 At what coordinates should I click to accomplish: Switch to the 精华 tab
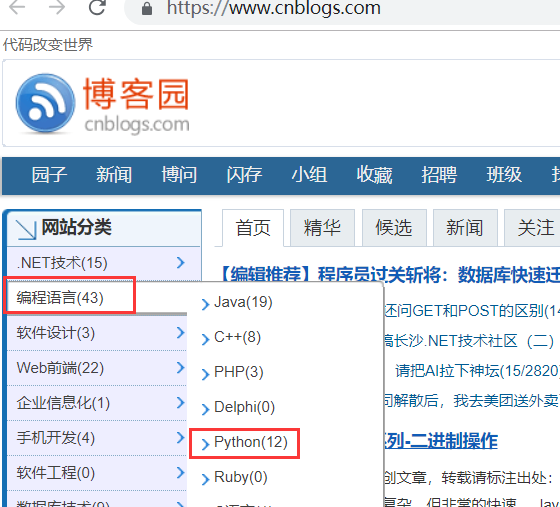click(x=322, y=228)
